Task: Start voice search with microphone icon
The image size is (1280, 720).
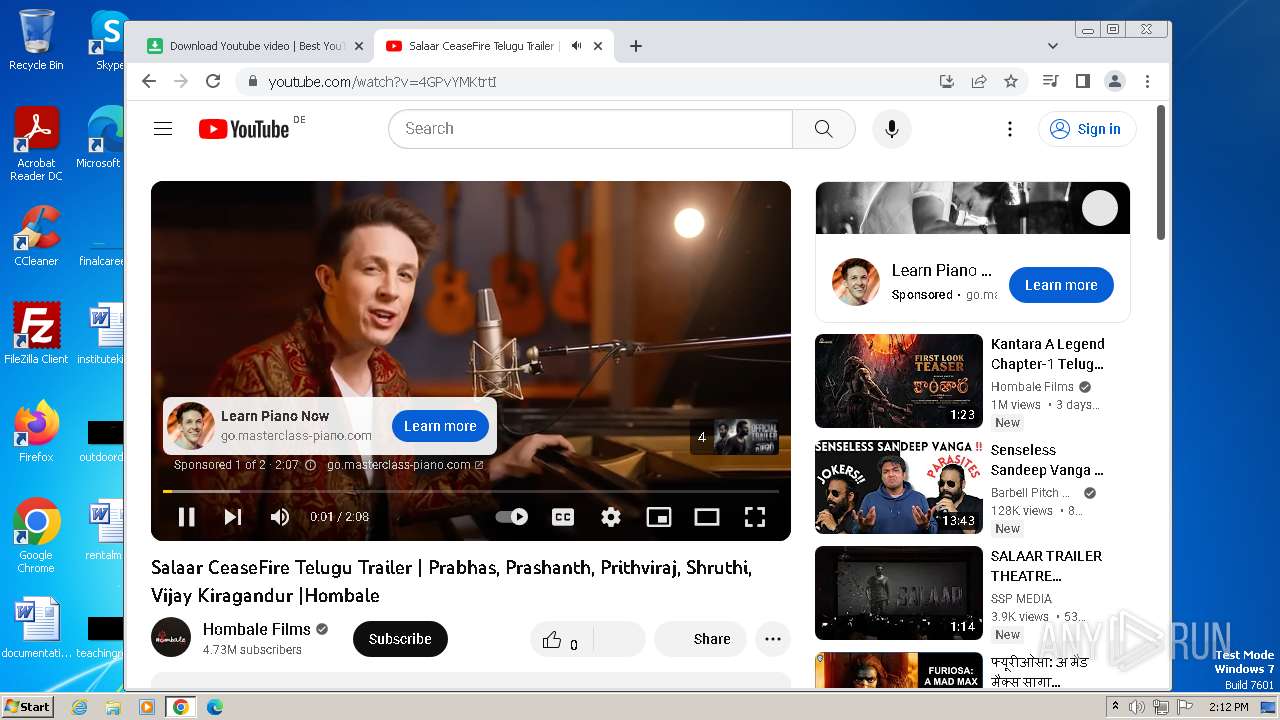Action: click(x=892, y=129)
